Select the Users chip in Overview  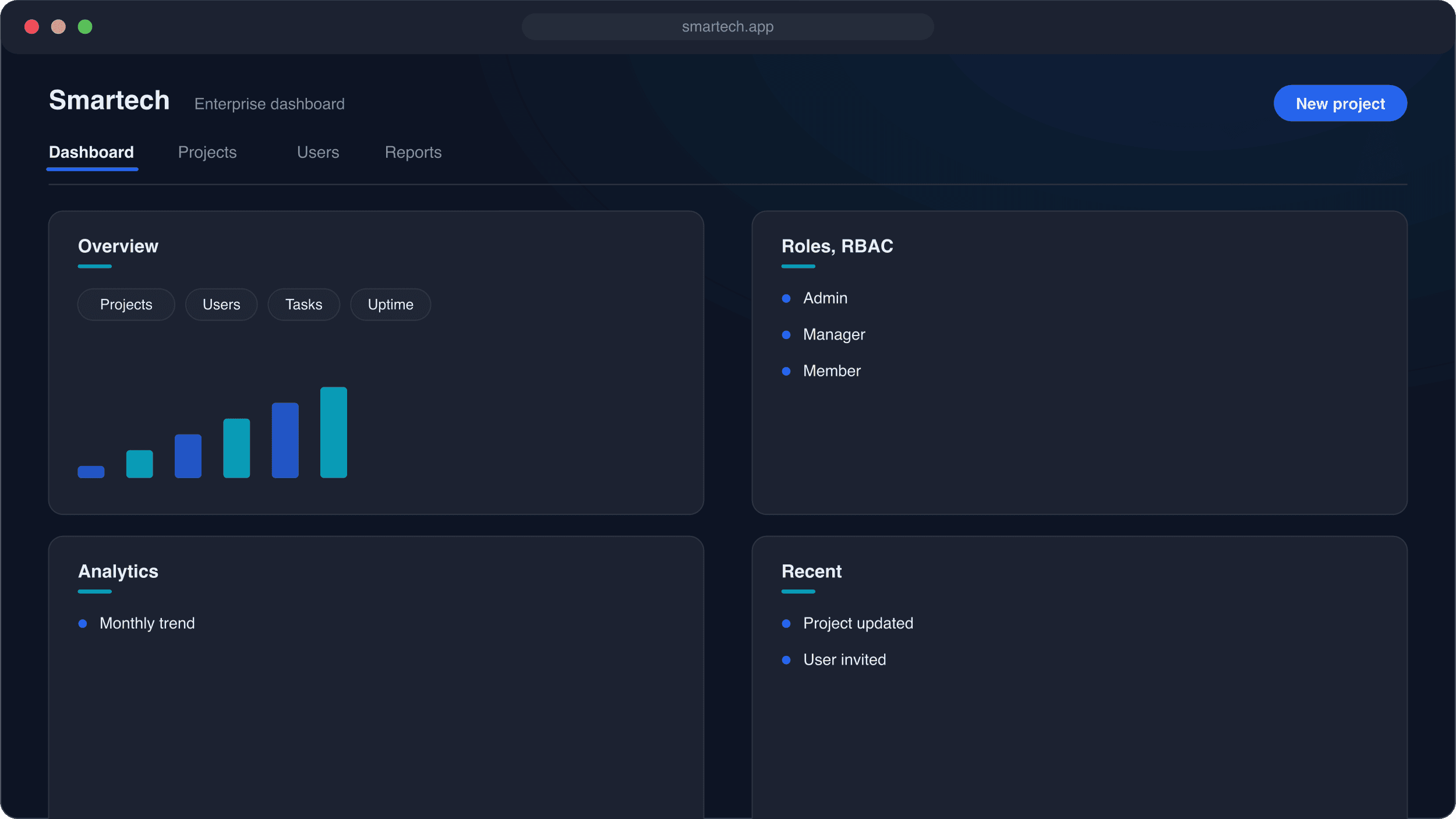[221, 305]
